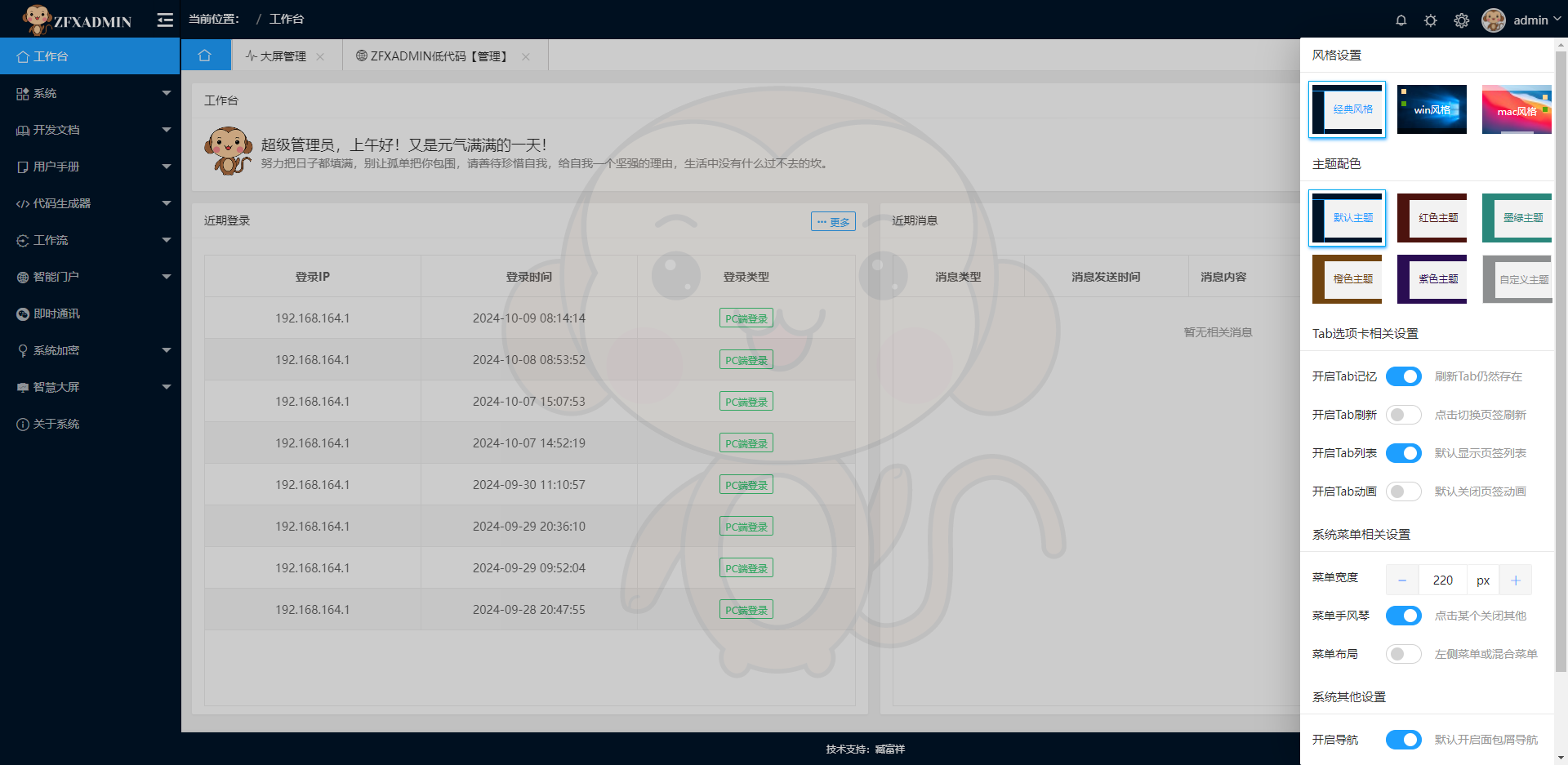Open 关于系统 menu item
This screenshot has width=1568, height=765.
(90, 425)
